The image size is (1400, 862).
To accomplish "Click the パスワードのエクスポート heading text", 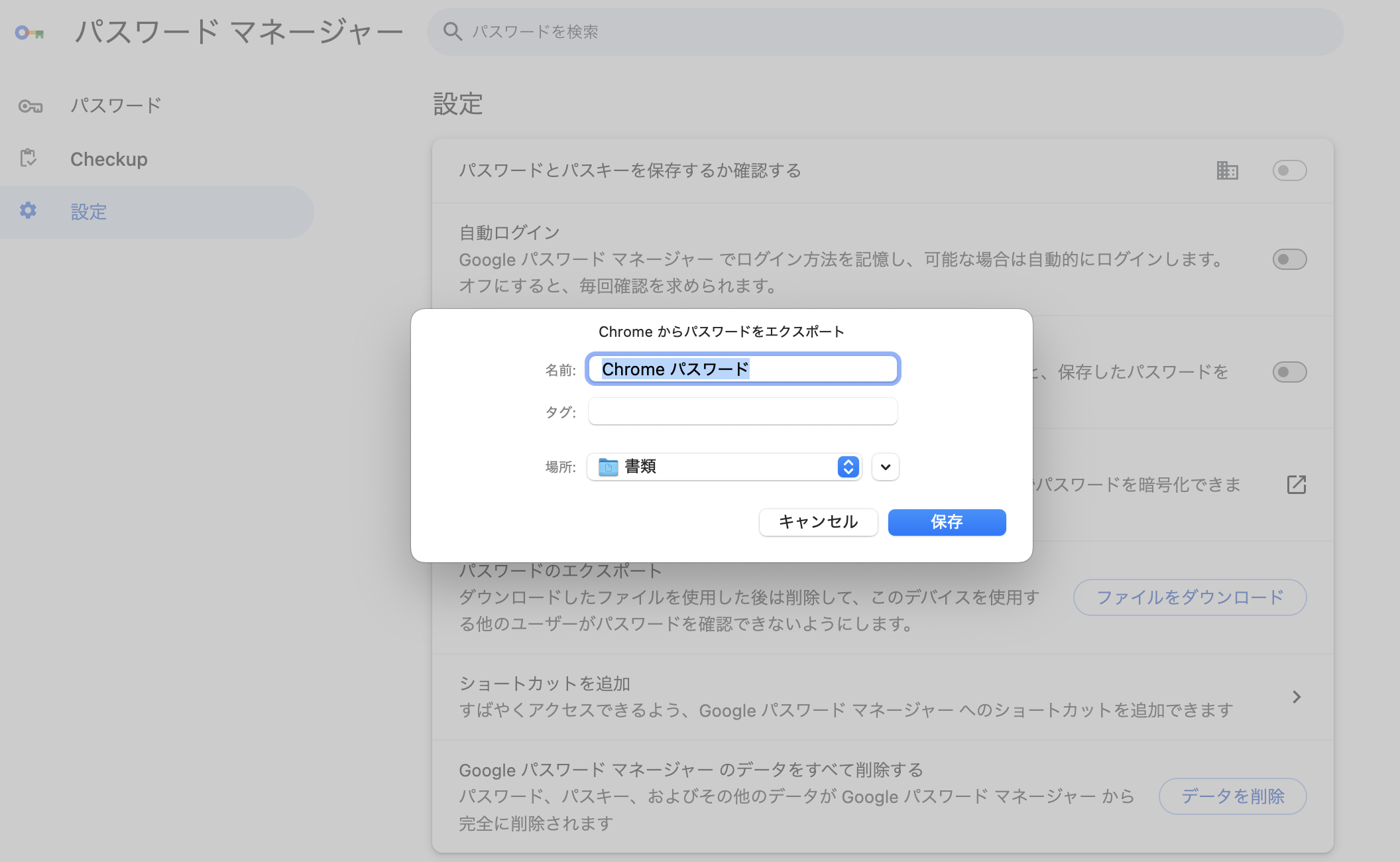I will [x=561, y=571].
